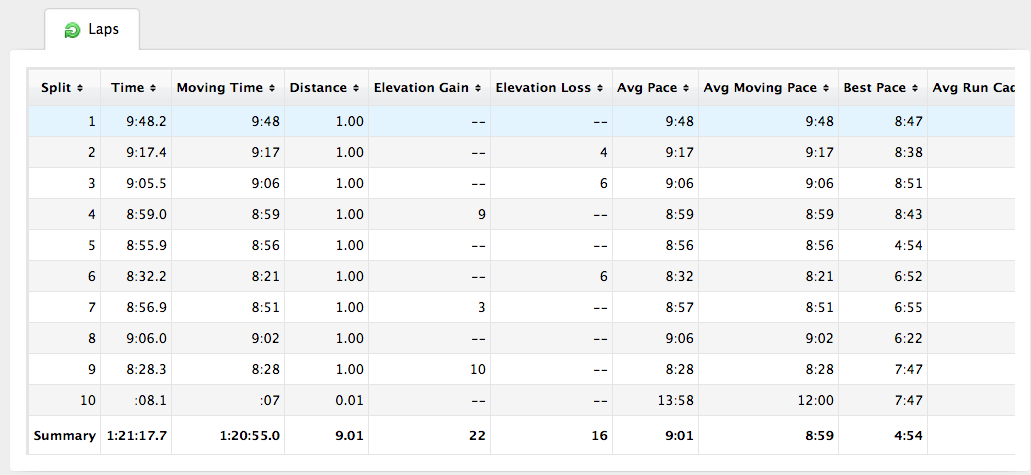Click split 4 elevation gain value 9

point(481,215)
